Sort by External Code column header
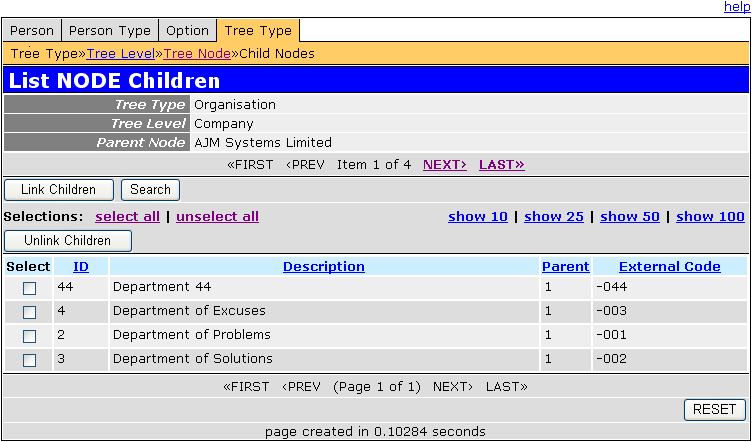This screenshot has height=442, width=752. [669, 266]
